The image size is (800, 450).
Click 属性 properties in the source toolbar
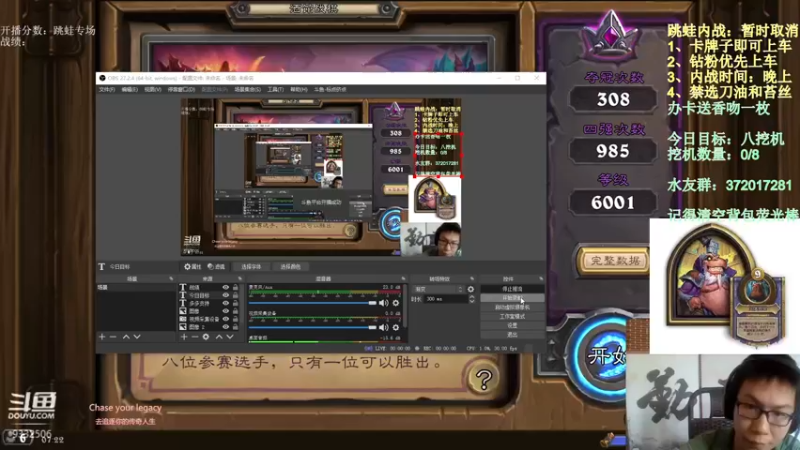pos(192,267)
